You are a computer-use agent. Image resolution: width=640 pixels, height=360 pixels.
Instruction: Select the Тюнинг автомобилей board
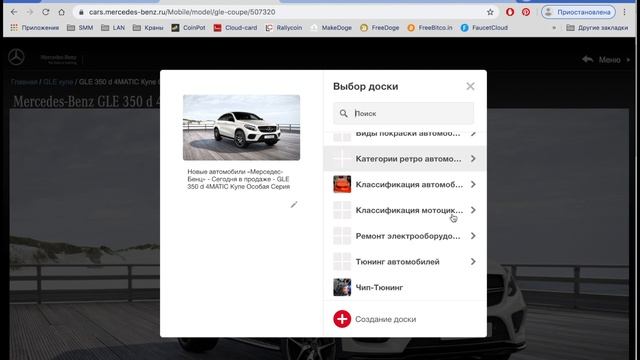click(404, 262)
